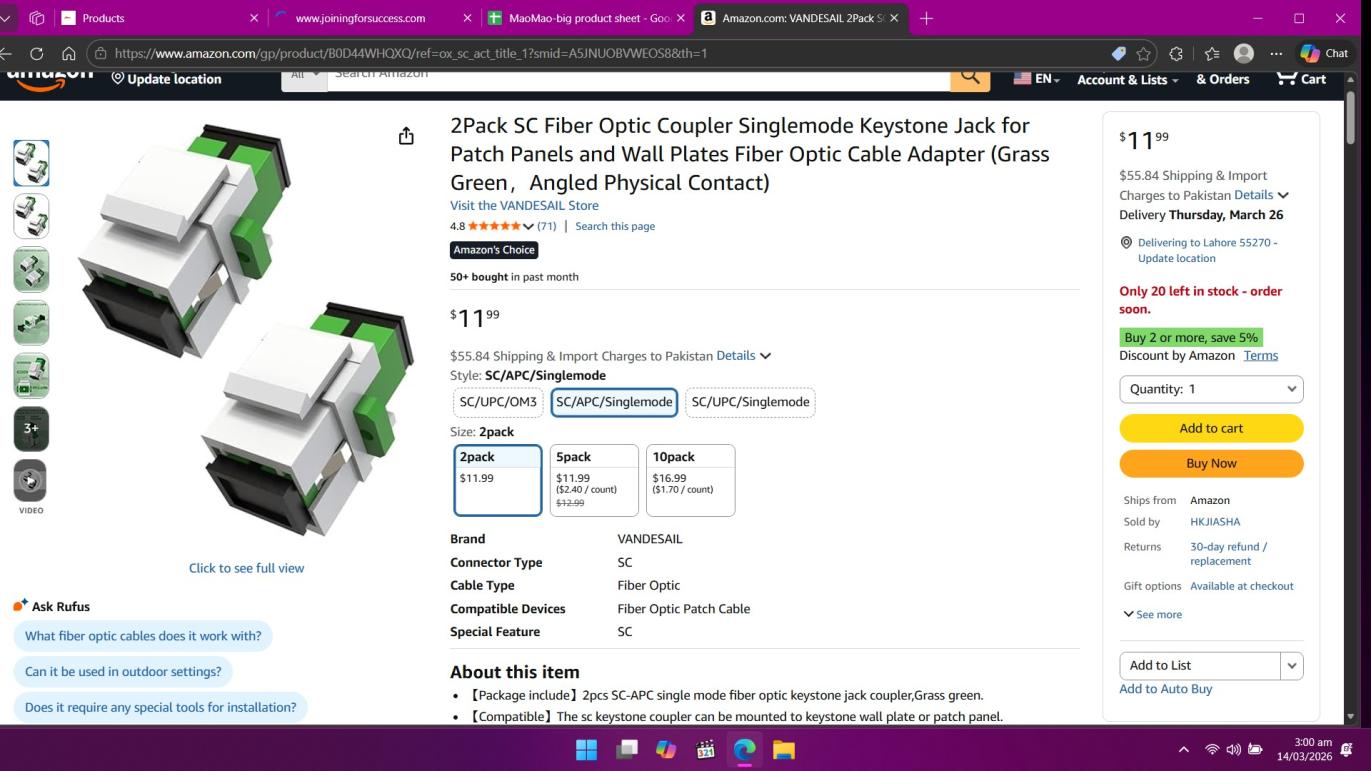
Task: Click the share icon above product image
Action: coord(406,136)
